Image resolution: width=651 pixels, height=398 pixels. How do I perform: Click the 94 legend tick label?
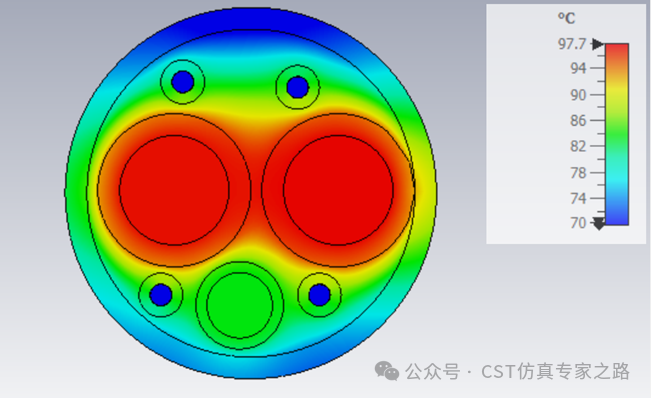pos(578,68)
